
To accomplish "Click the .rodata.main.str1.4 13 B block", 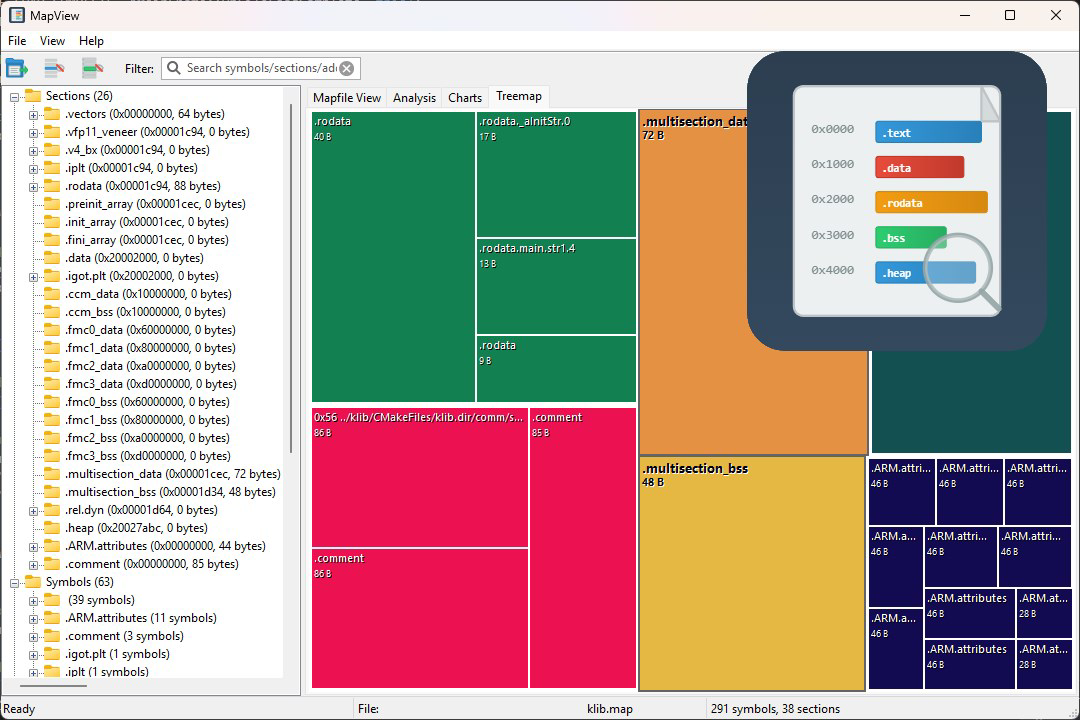I will pyautogui.click(x=557, y=287).
